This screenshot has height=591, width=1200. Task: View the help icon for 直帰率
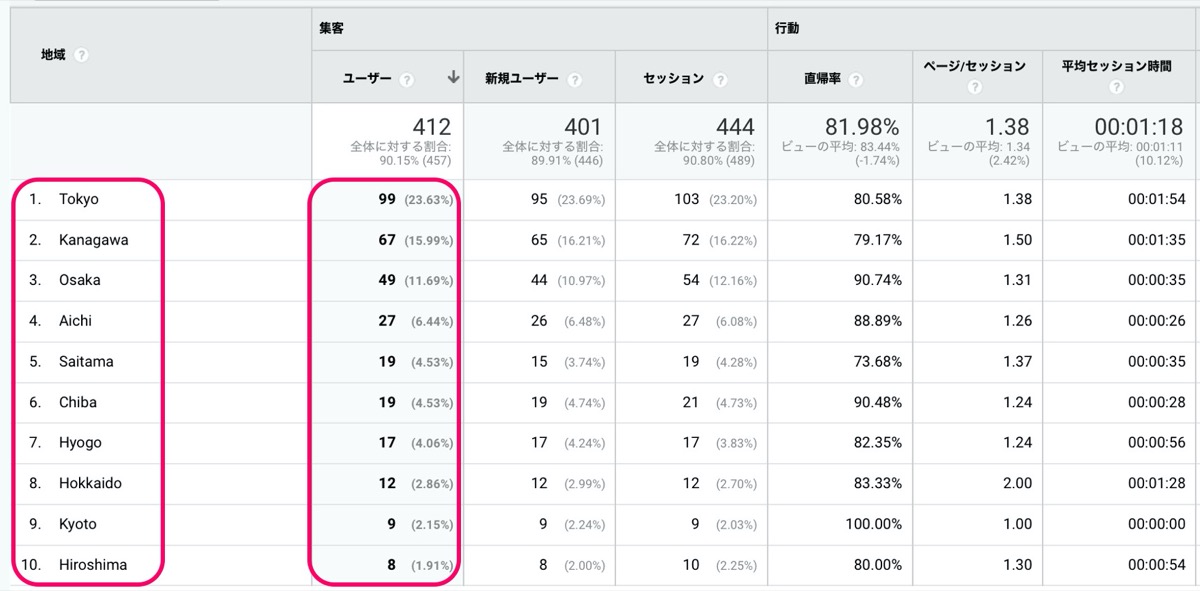pyautogui.click(x=856, y=79)
